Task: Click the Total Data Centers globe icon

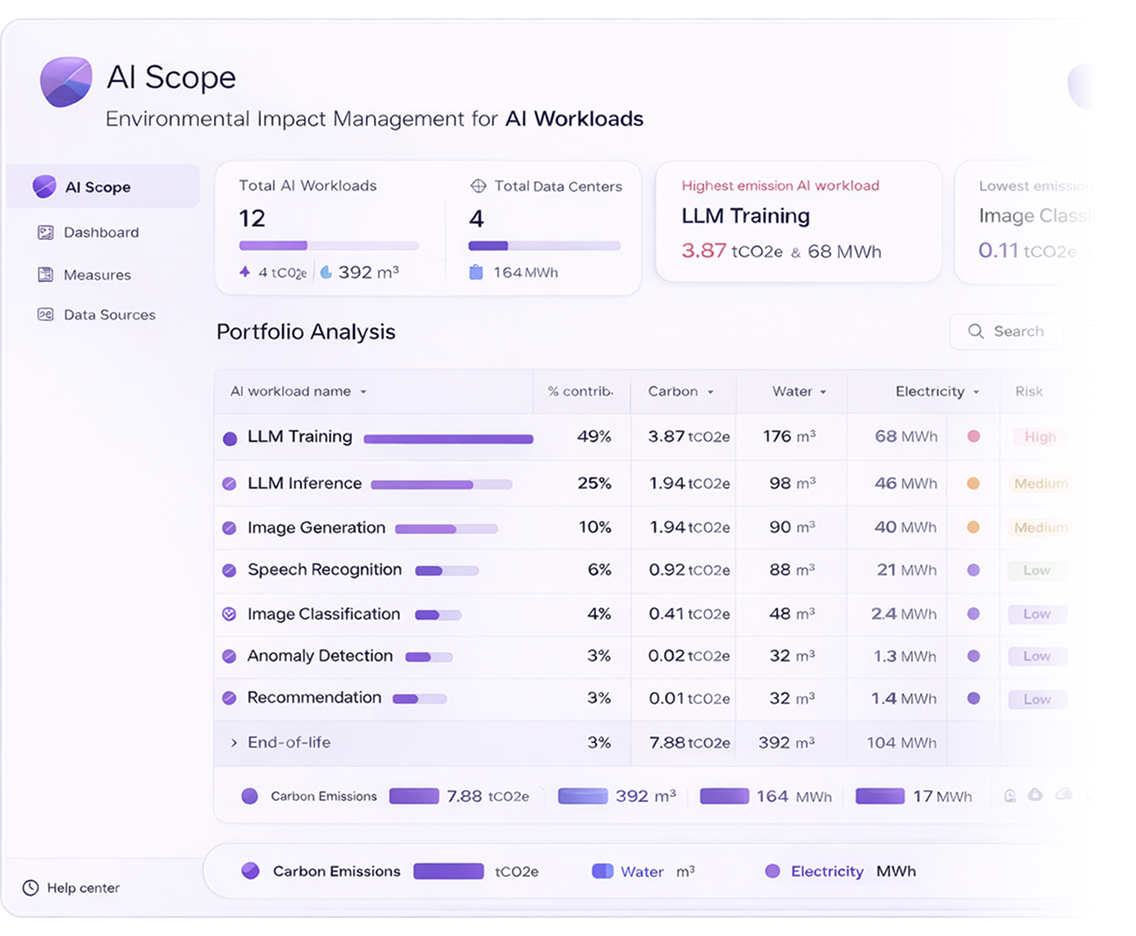Action: coord(478,186)
